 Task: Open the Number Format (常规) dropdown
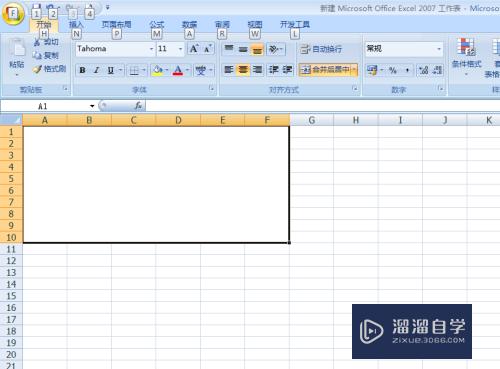(x=439, y=49)
